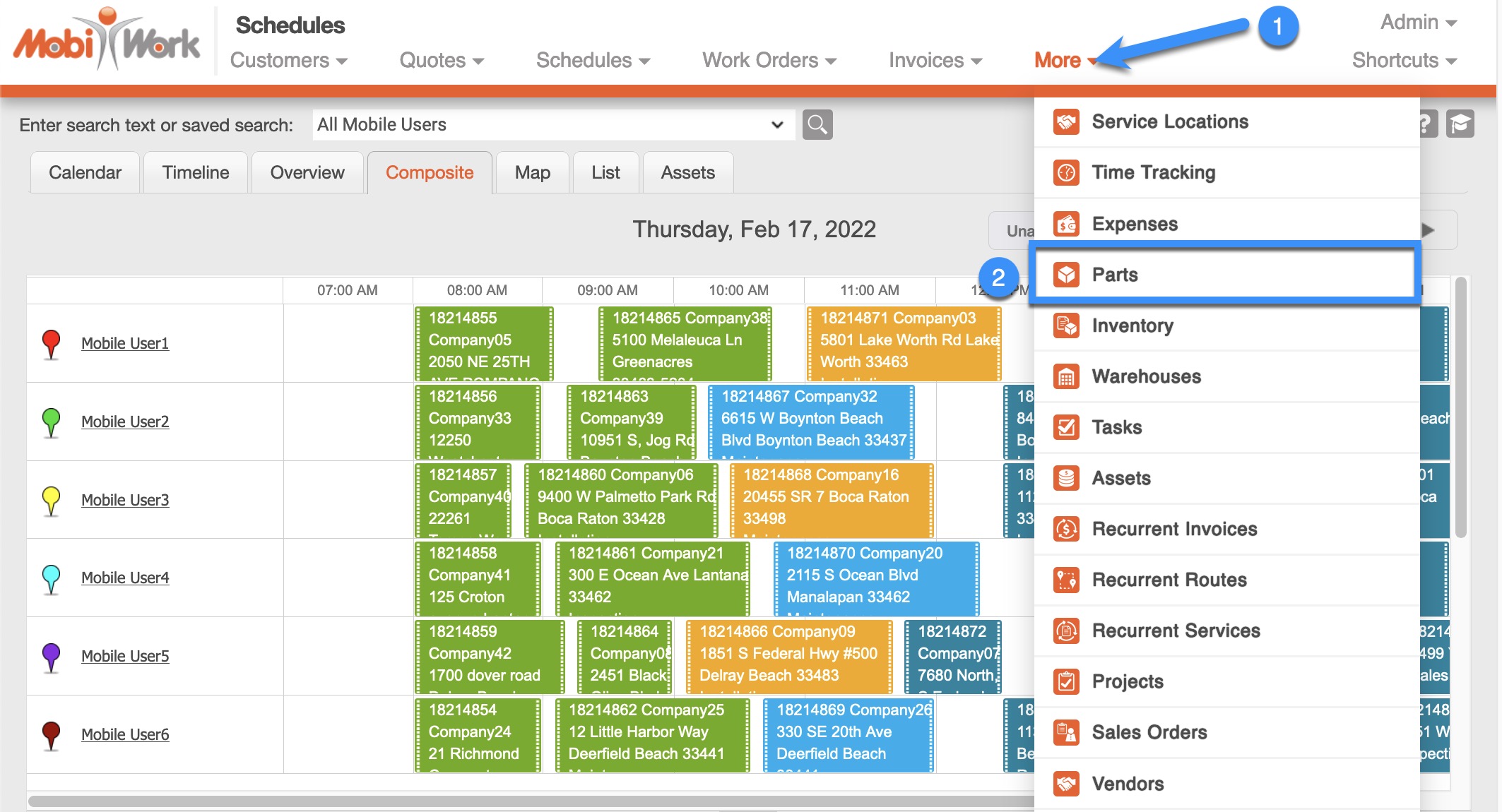This screenshot has height=812, width=1502.
Task: Open the Mobile User3 link
Action: (125, 500)
